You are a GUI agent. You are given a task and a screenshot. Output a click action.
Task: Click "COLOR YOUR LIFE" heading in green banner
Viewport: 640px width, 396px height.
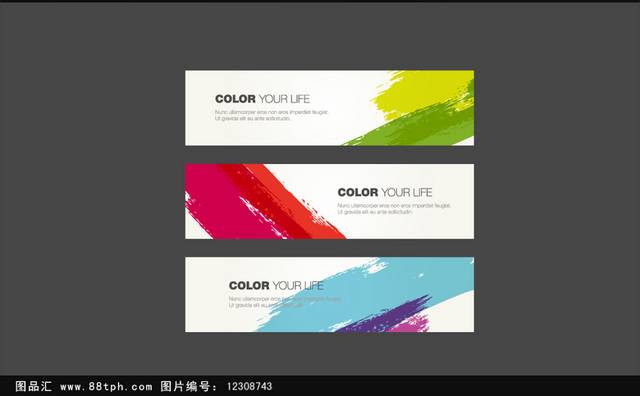point(262,99)
